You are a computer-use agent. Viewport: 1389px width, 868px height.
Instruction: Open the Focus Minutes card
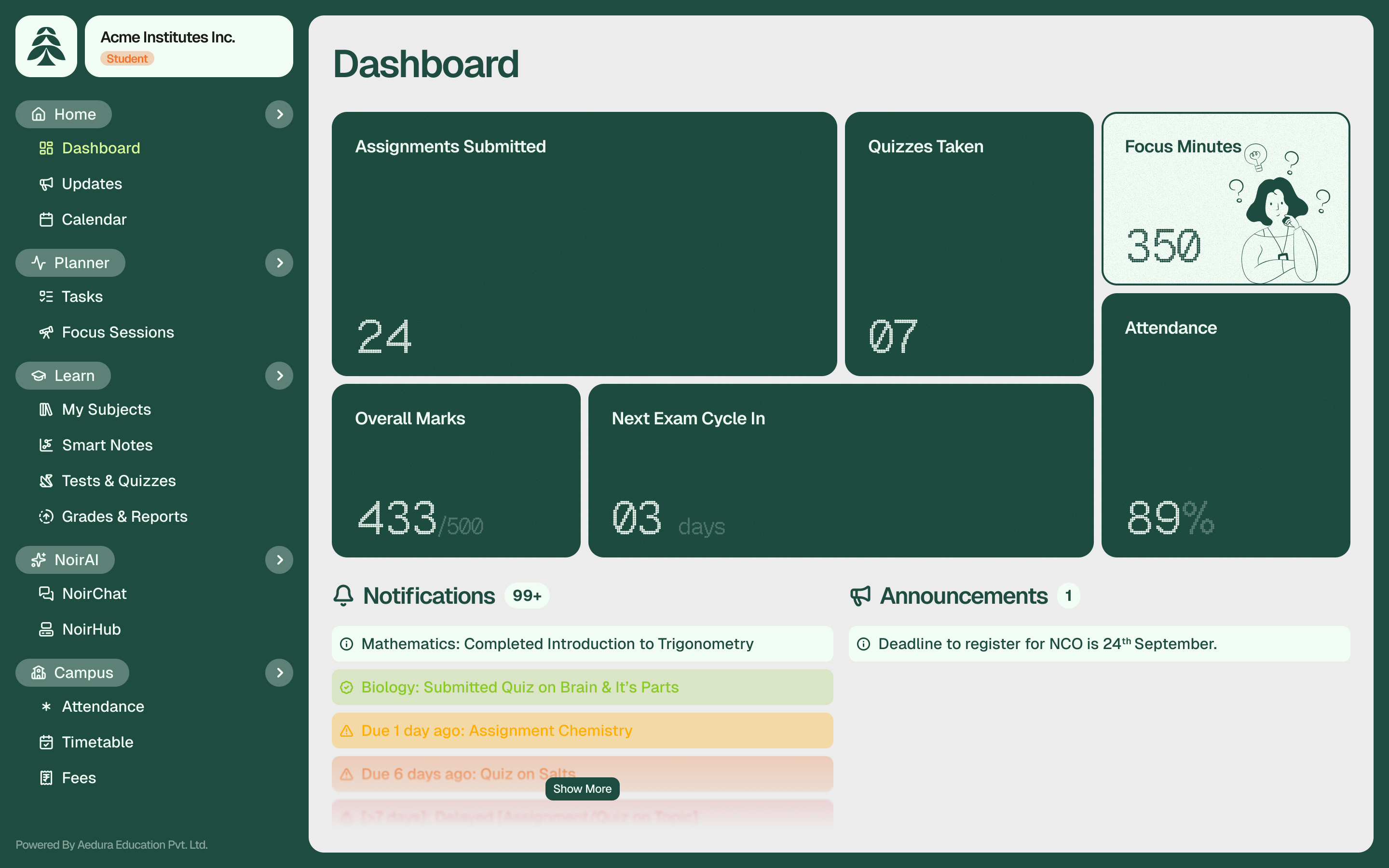1226,199
